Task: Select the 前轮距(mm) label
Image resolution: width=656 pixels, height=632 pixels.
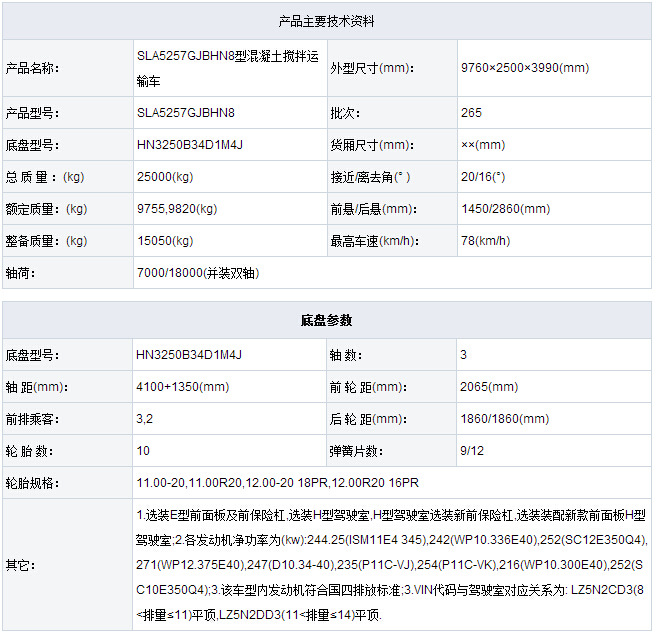Action: (368, 387)
